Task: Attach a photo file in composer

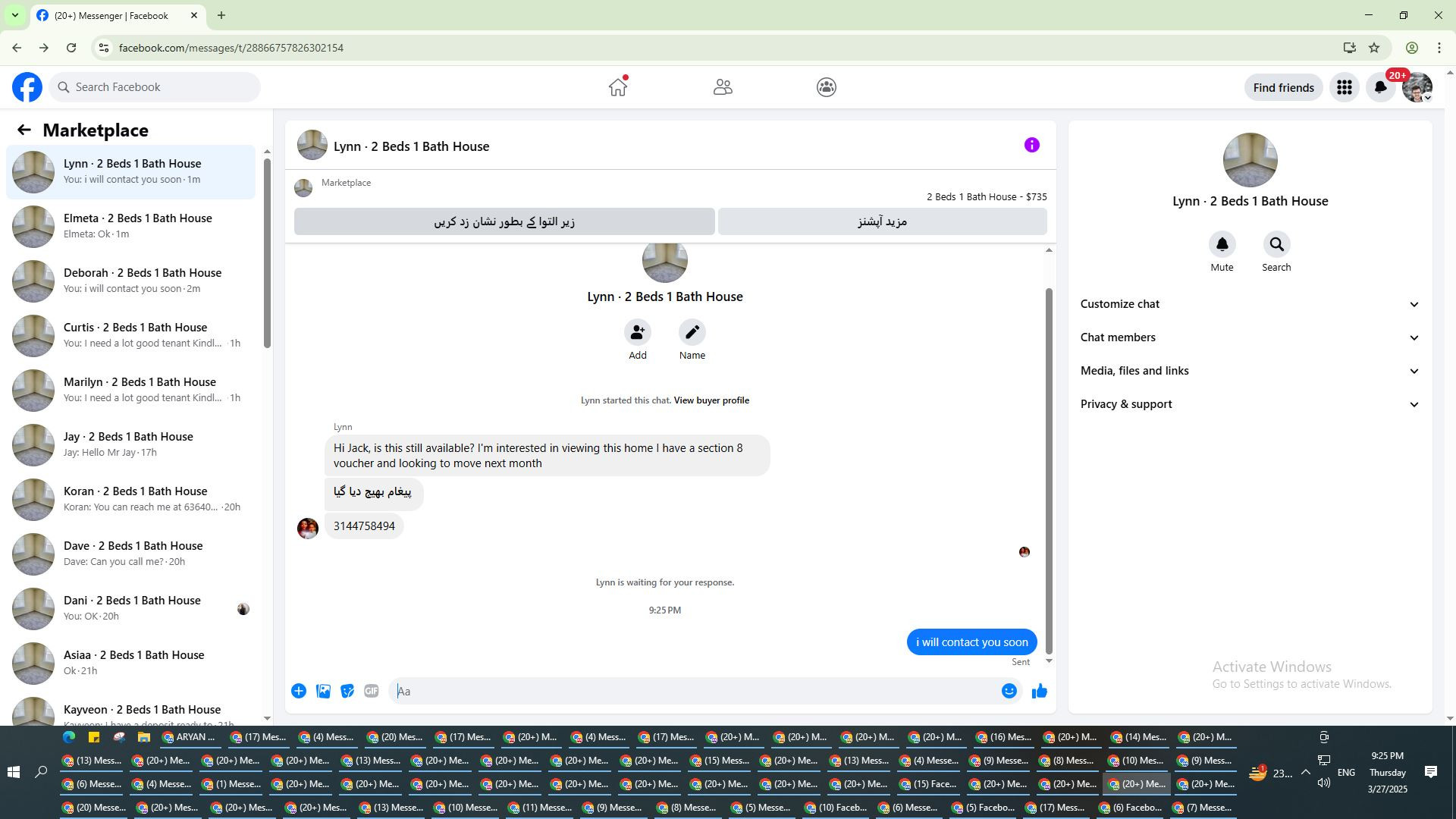Action: (x=323, y=691)
